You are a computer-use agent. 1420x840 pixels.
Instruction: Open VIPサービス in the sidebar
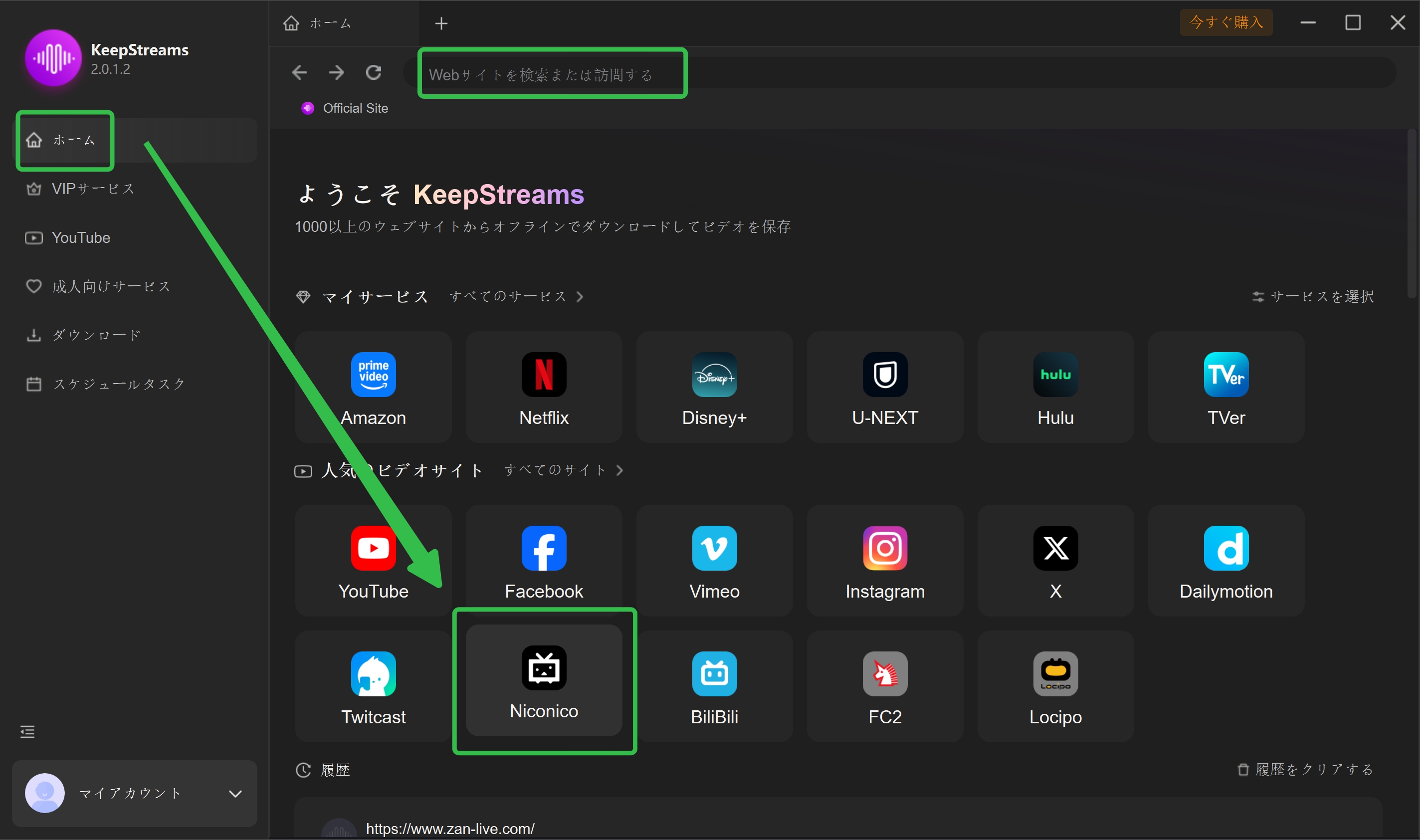135,189
